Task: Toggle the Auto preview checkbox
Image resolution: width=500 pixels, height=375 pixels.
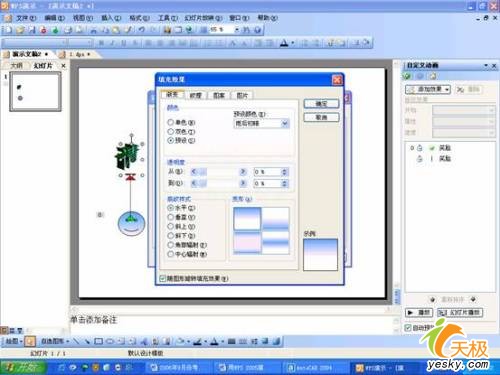Action: 408,328
